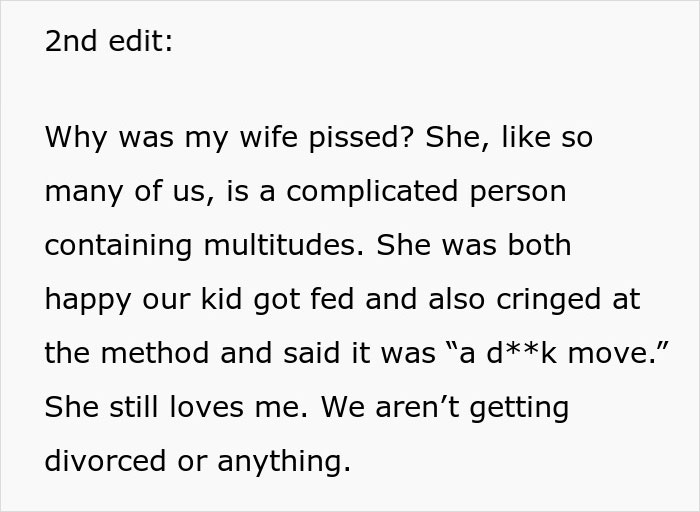
Task: Click the censored word "d**k"
Action: coord(521,352)
